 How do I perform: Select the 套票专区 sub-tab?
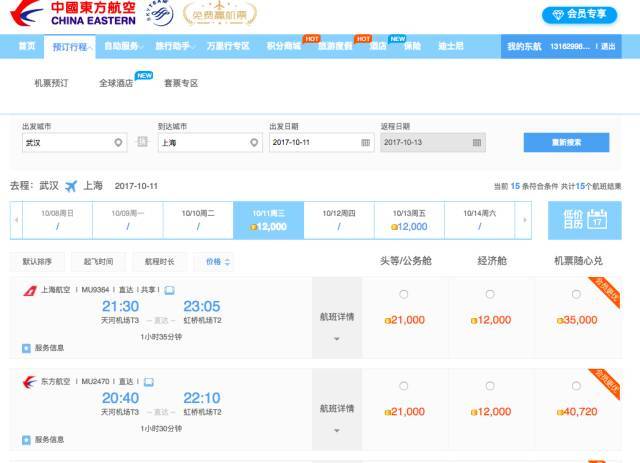pos(181,83)
